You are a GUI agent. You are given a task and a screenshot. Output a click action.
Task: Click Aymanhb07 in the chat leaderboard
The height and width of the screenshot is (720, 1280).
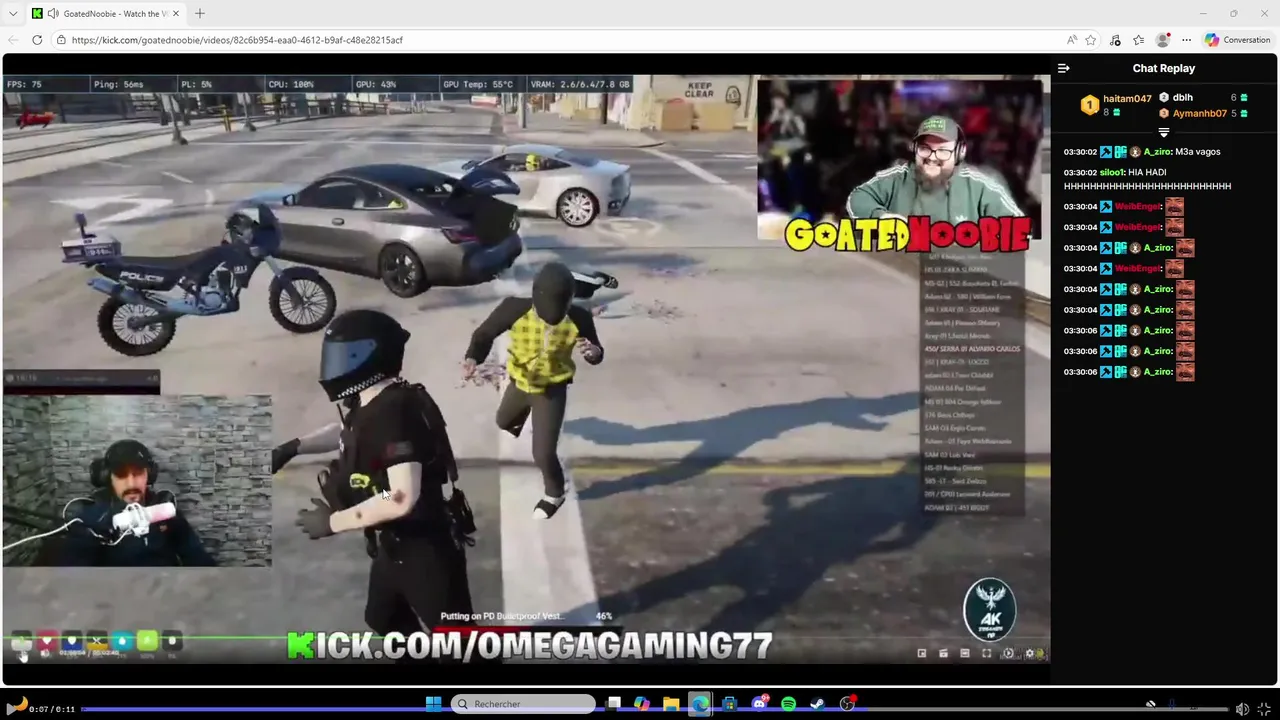click(x=1199, y=113)
